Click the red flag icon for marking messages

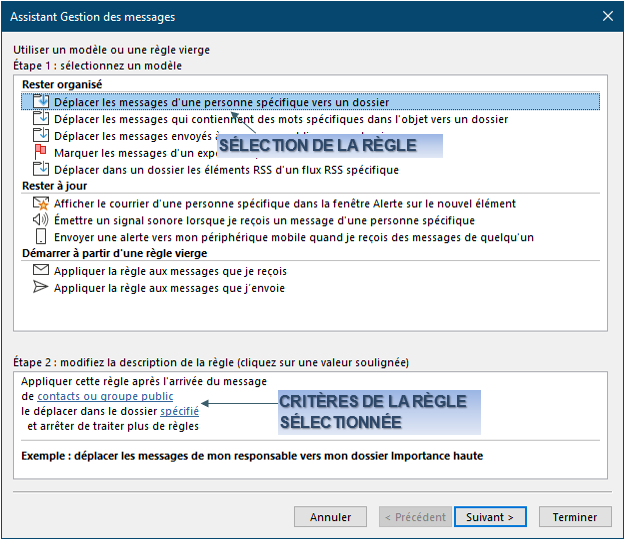(41, 152)
